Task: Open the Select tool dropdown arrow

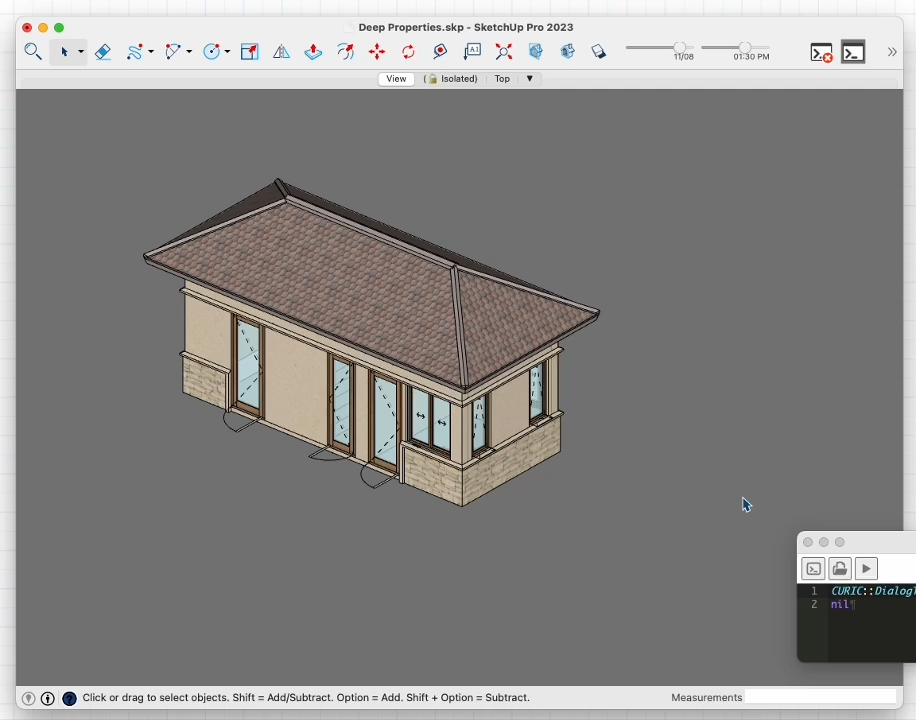Action: point(81,53)
